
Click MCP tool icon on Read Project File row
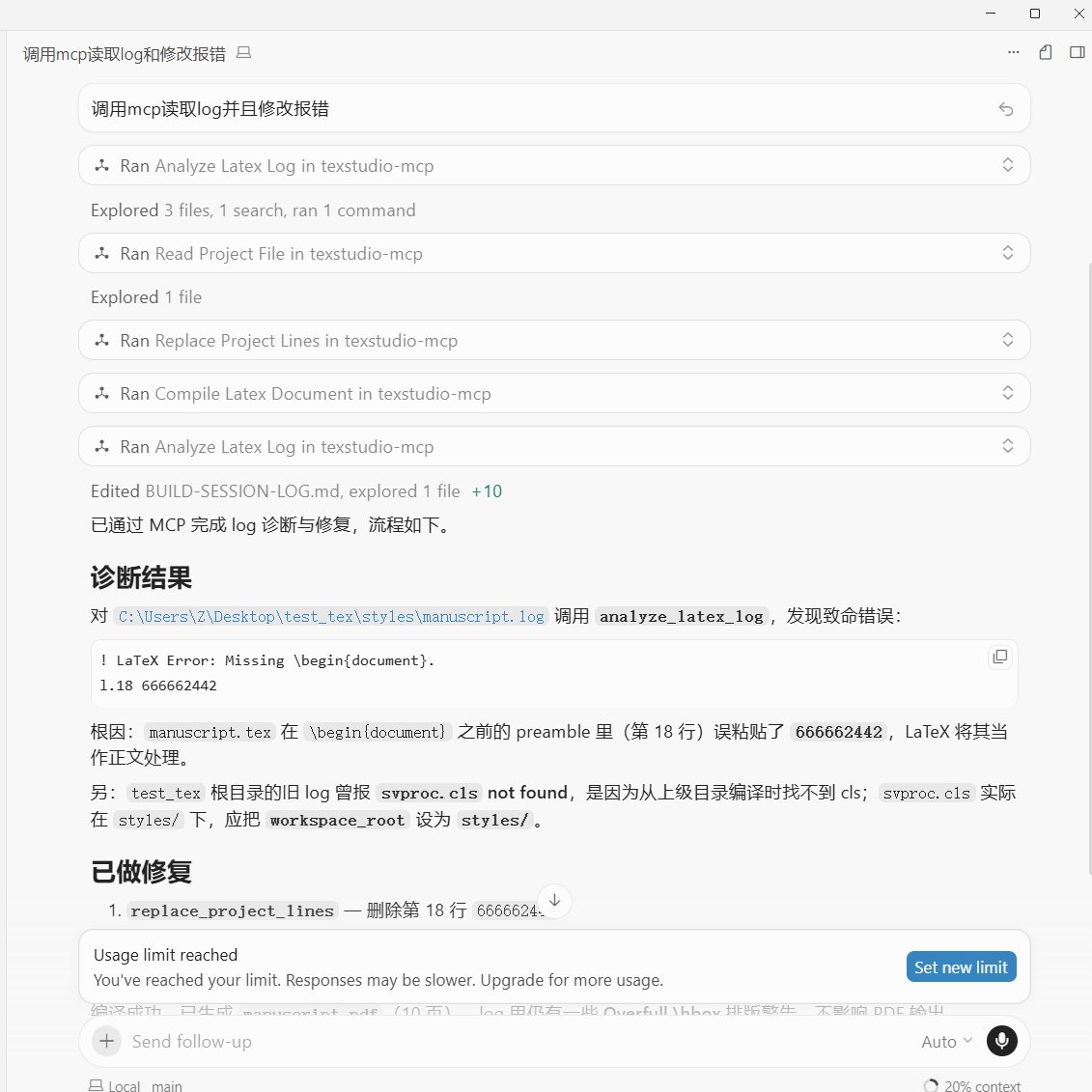102,254
